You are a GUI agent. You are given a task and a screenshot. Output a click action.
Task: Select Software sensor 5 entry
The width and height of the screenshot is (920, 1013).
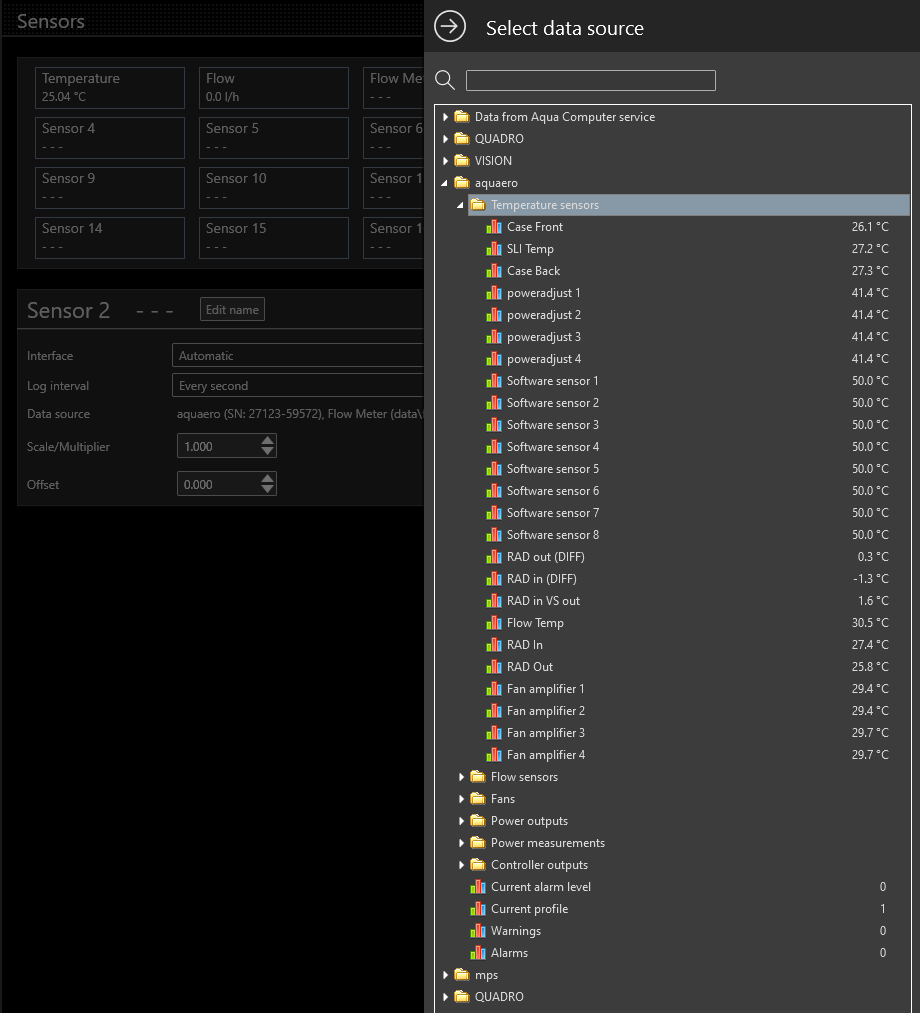pyautogui.click(x=552, y=469)
